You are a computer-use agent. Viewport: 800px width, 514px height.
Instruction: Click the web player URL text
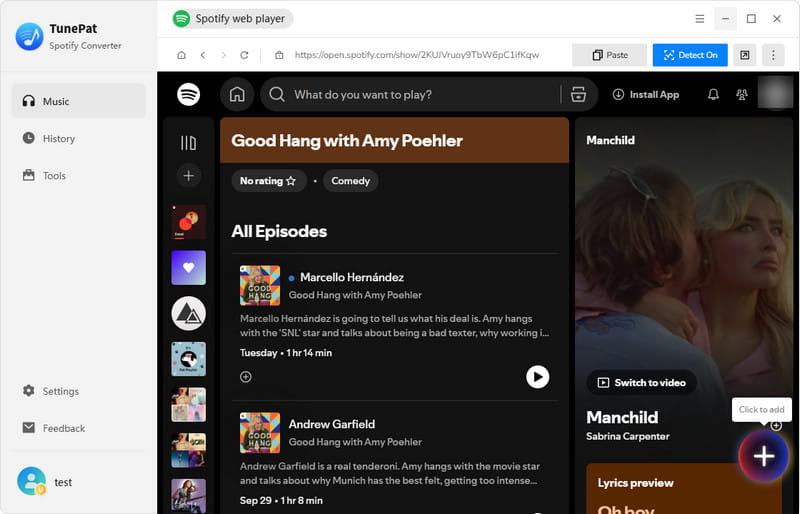click(x=417, y=55)
